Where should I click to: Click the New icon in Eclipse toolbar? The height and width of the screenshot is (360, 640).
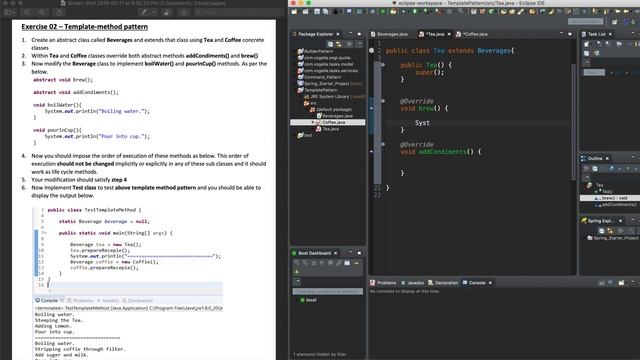(294, 11)
